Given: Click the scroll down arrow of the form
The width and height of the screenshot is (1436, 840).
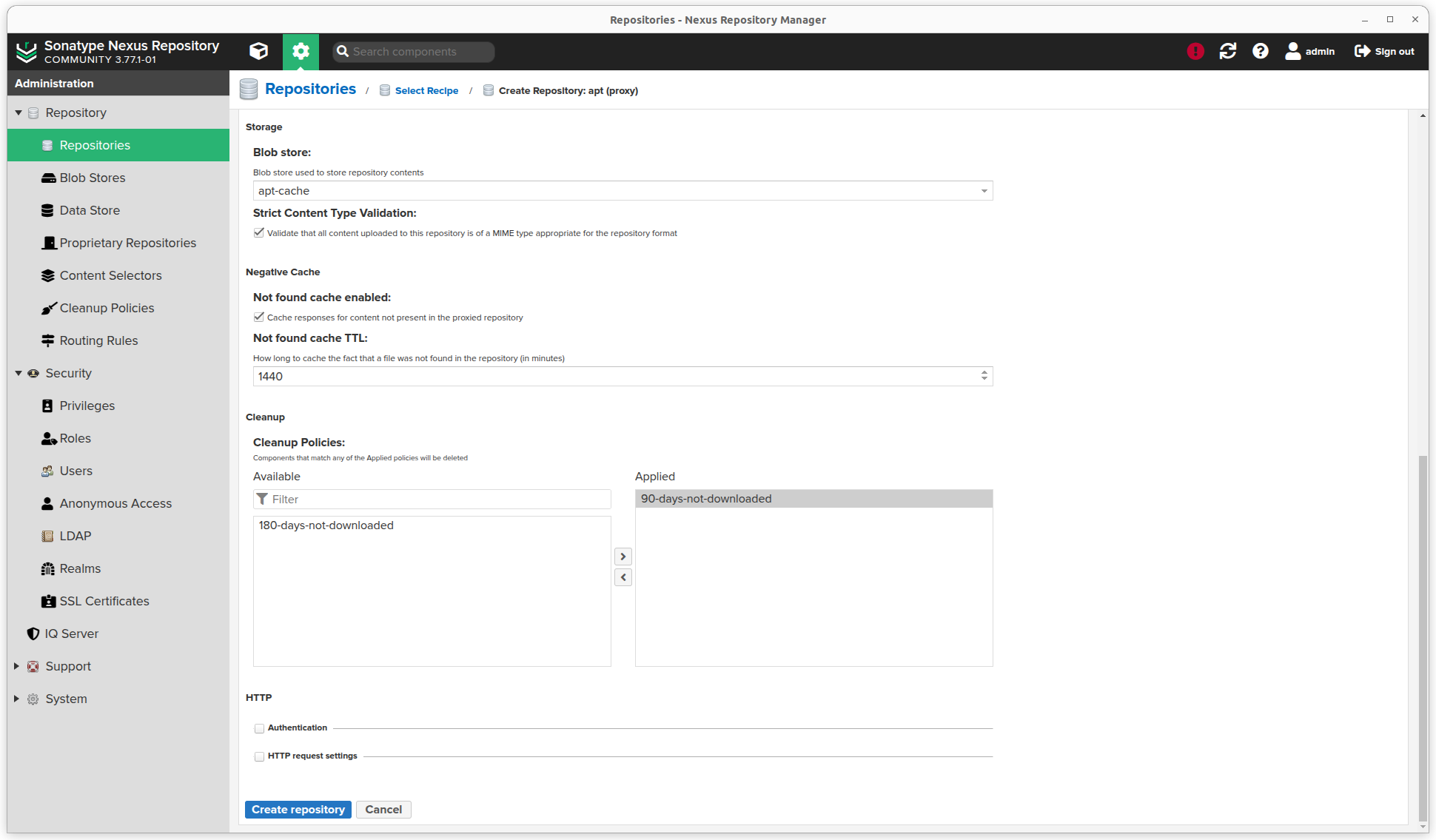Looking at the screenshot, I should tap(1423, 827).
